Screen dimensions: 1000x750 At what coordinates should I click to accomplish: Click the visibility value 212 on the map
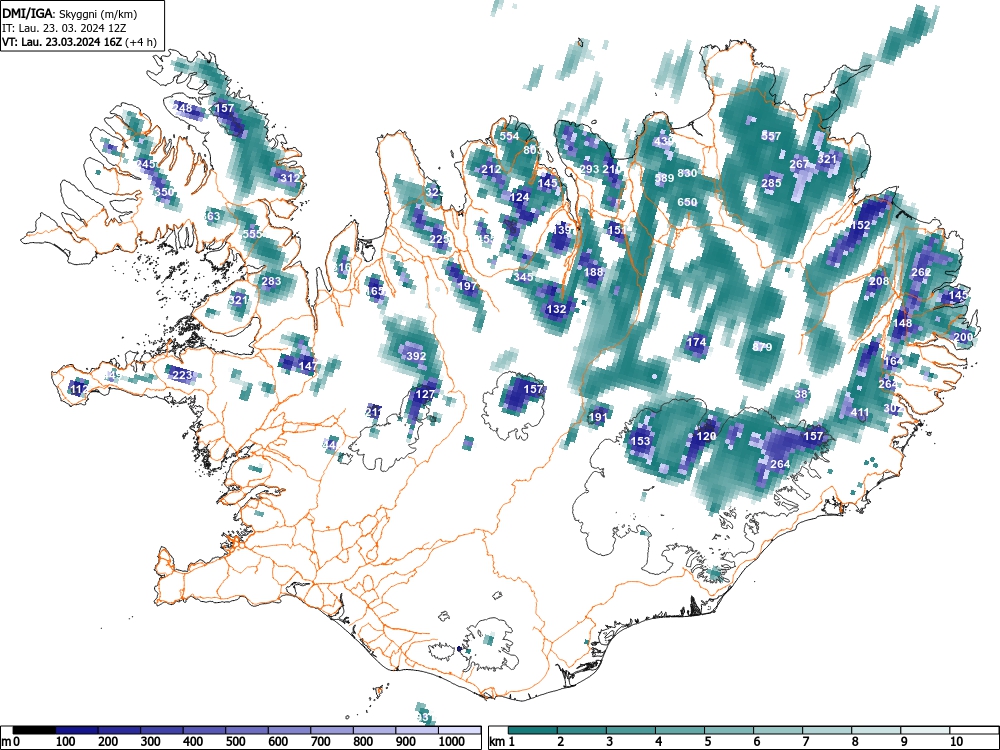[x=491, y=170]
